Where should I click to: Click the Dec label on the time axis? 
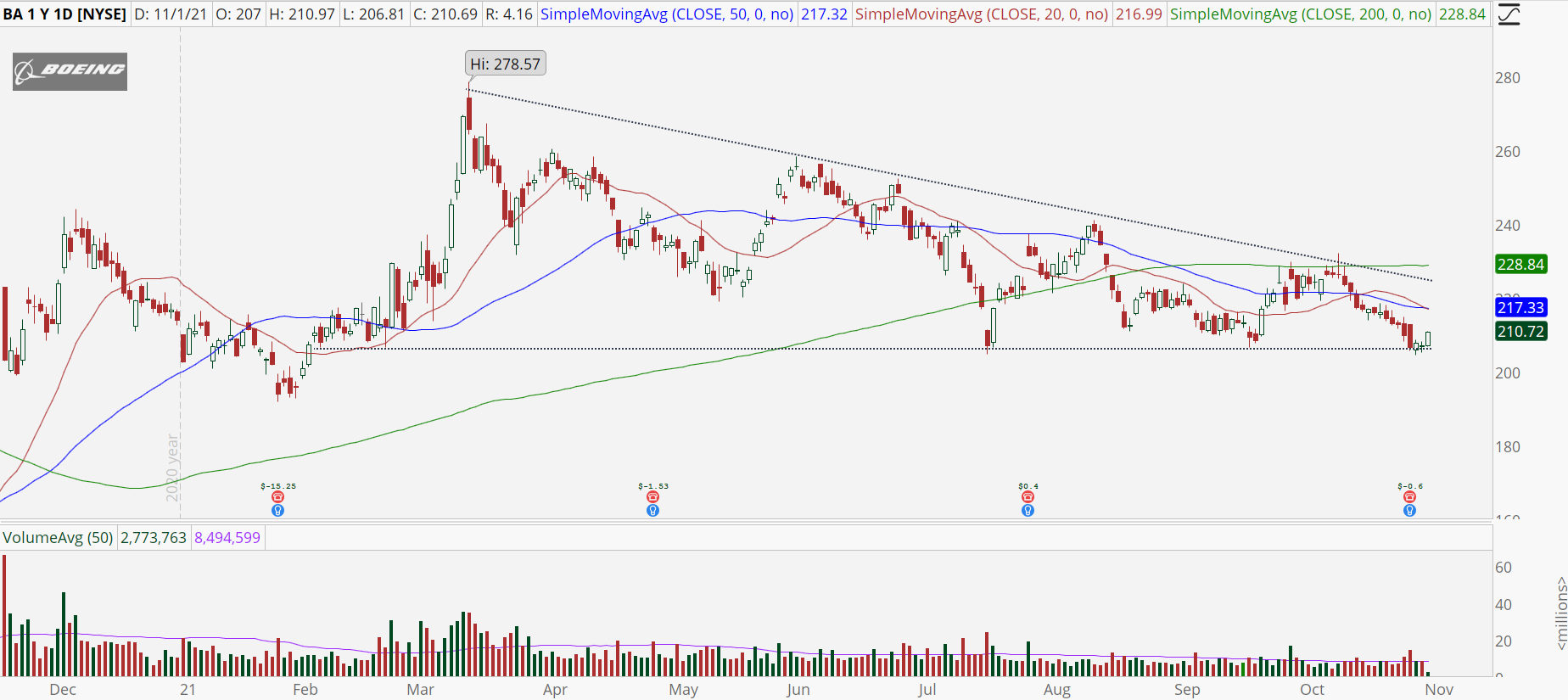click(x=63, y=690)
